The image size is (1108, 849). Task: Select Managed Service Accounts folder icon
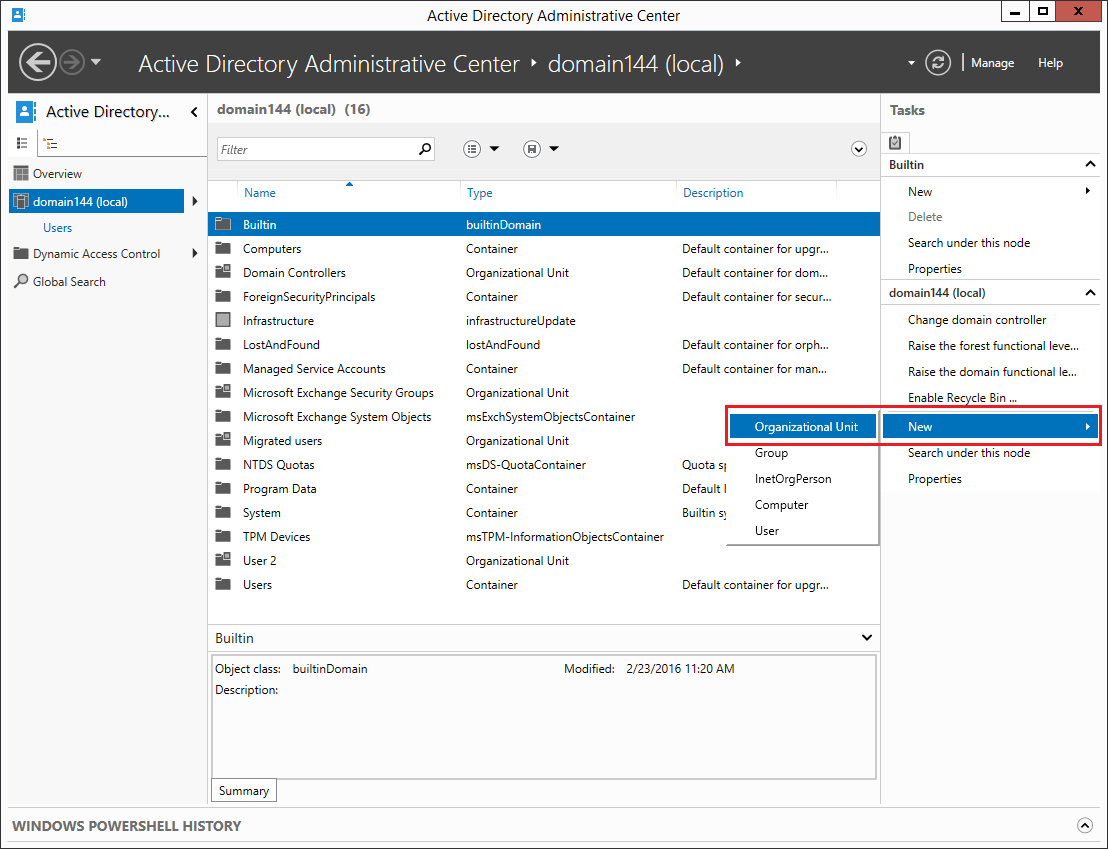pos(223,368)
